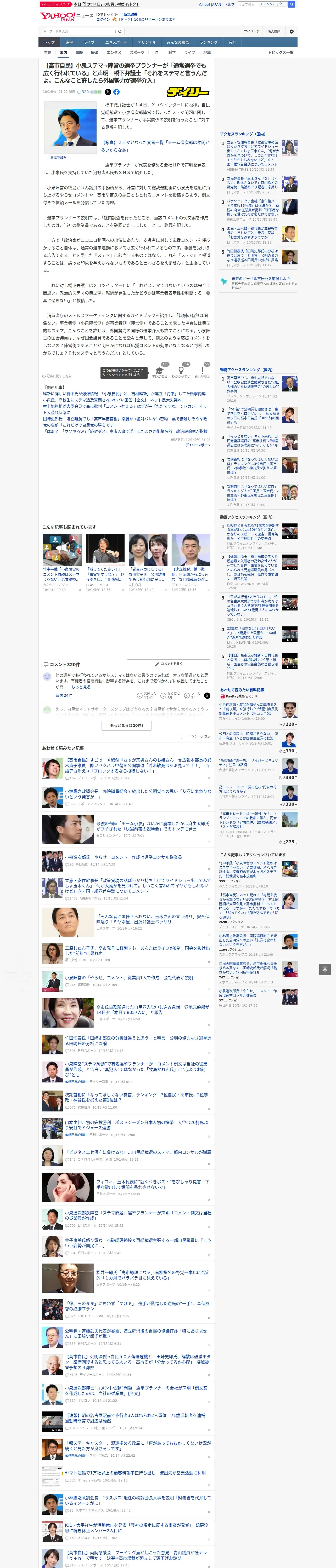Viewport: 336px width, 1568px height.
Task: Click 購入履歴 link
Action: coord(274,31)
